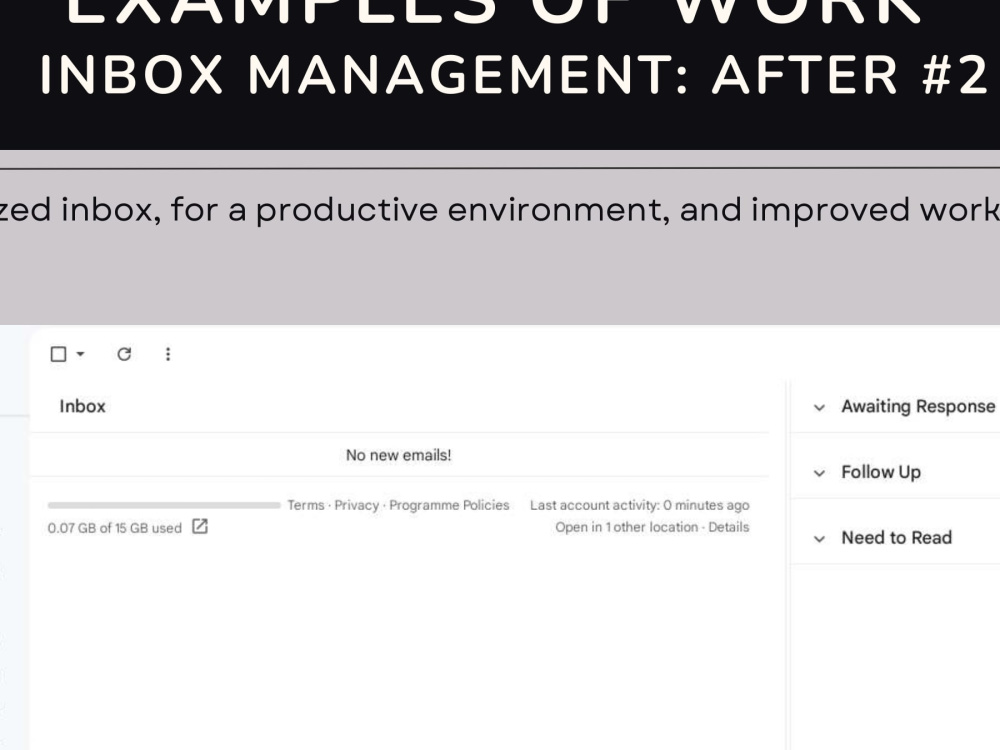Collapse the Follow Up section chevron
Viewport: 1000px width, 750px height.
click(820, 473)
